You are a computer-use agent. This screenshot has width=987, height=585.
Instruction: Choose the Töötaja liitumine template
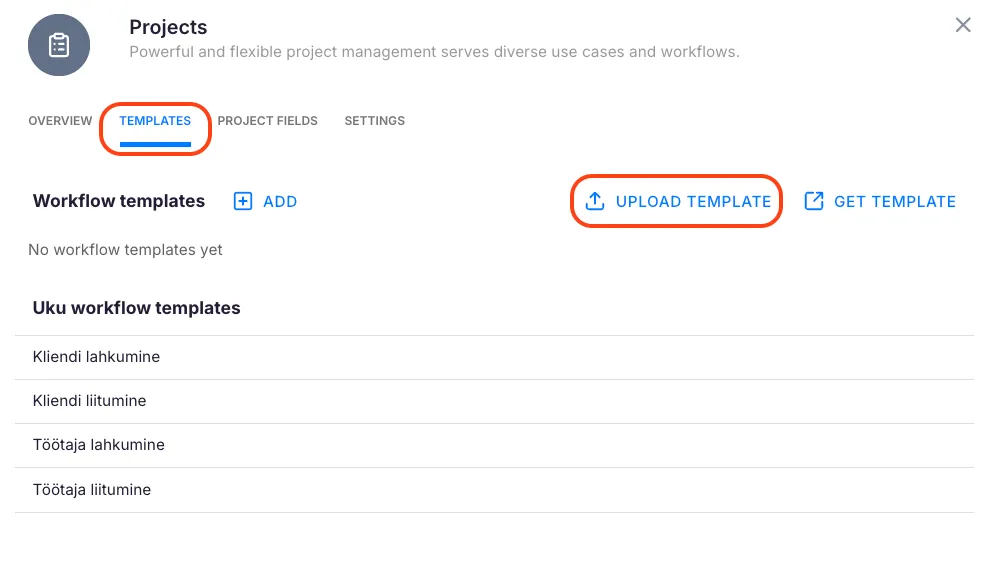coord(92,490)
